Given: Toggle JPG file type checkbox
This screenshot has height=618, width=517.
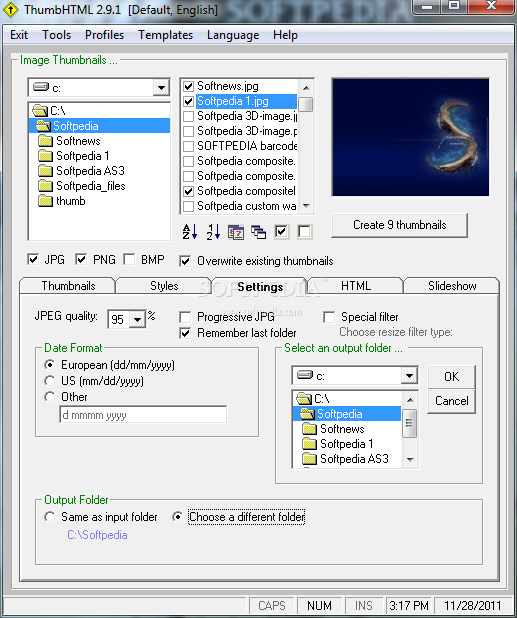Looking at the screenshot, I should point(33,260).
